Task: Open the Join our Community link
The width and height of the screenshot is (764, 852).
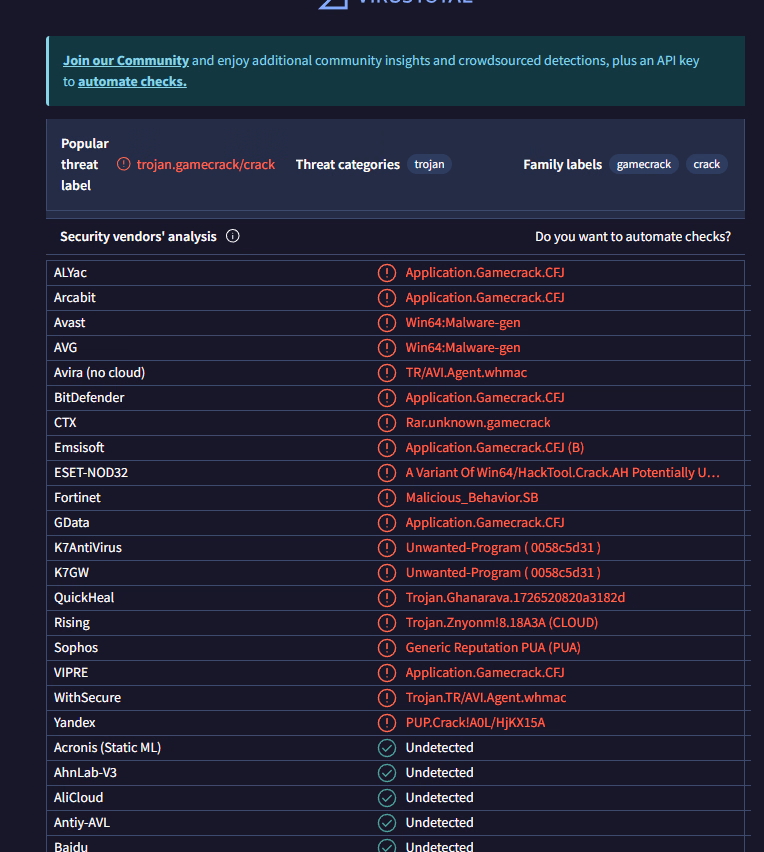Action: point(126,60)
